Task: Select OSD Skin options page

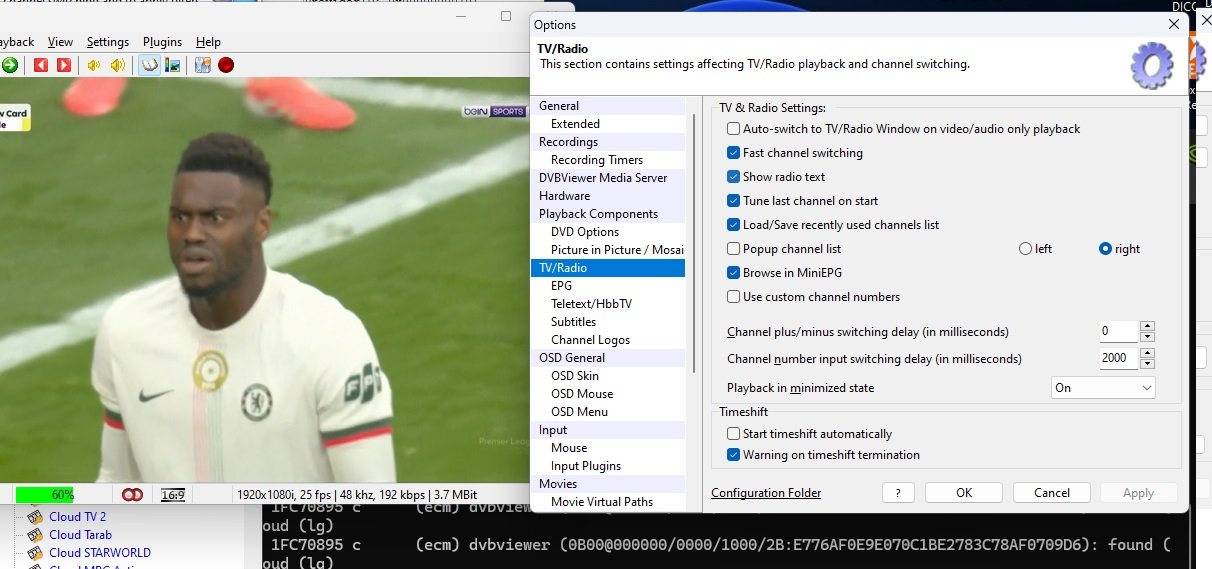Action: pos(575,376)
